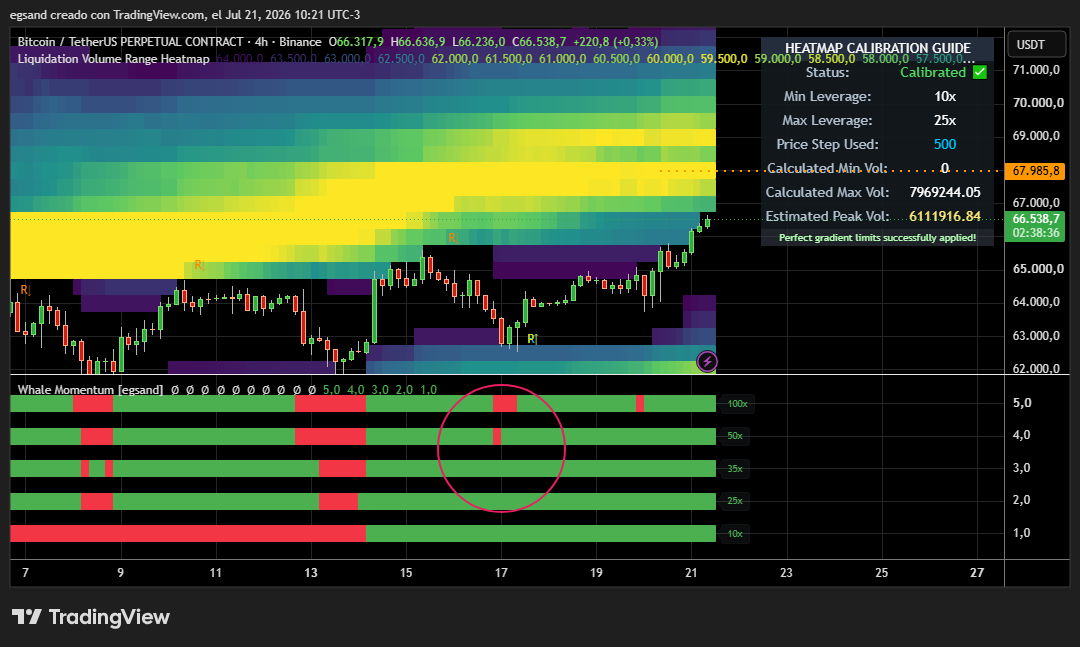Click the Calculated Max Vol value 7969244.05
This screenshot has width=1080, height=647.
944,192
